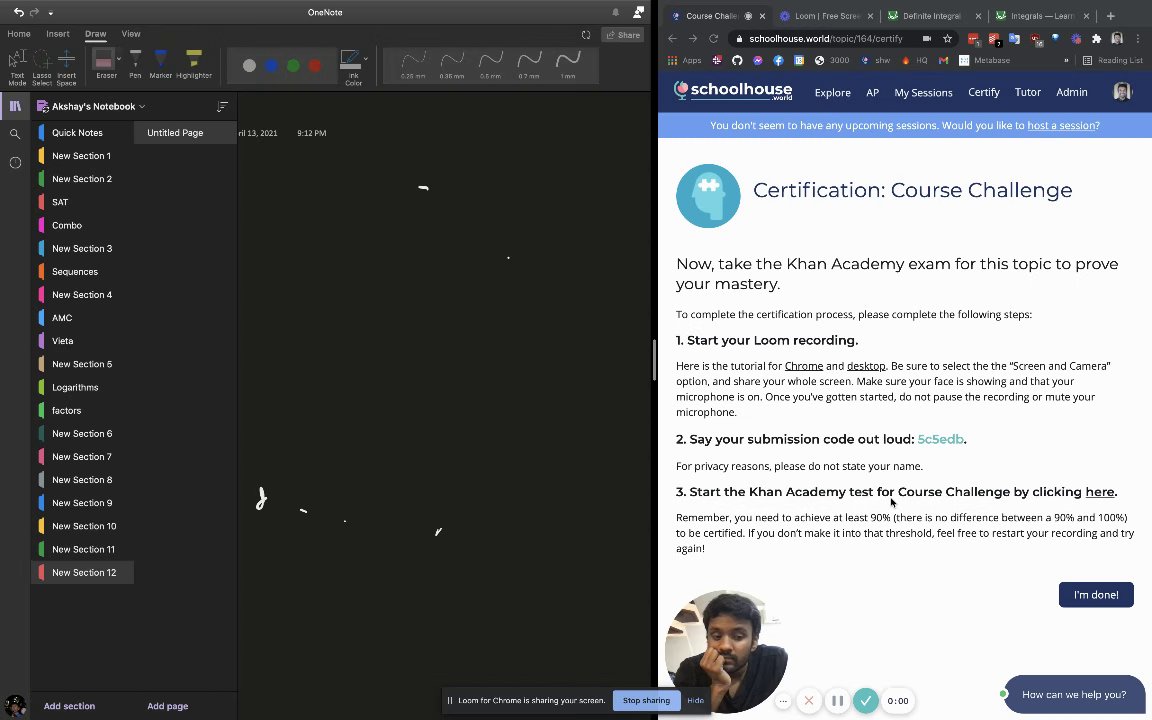Switch to the View ribbon tab
This screenshot has width=1152, height=720.
click(x=131, y=34)
